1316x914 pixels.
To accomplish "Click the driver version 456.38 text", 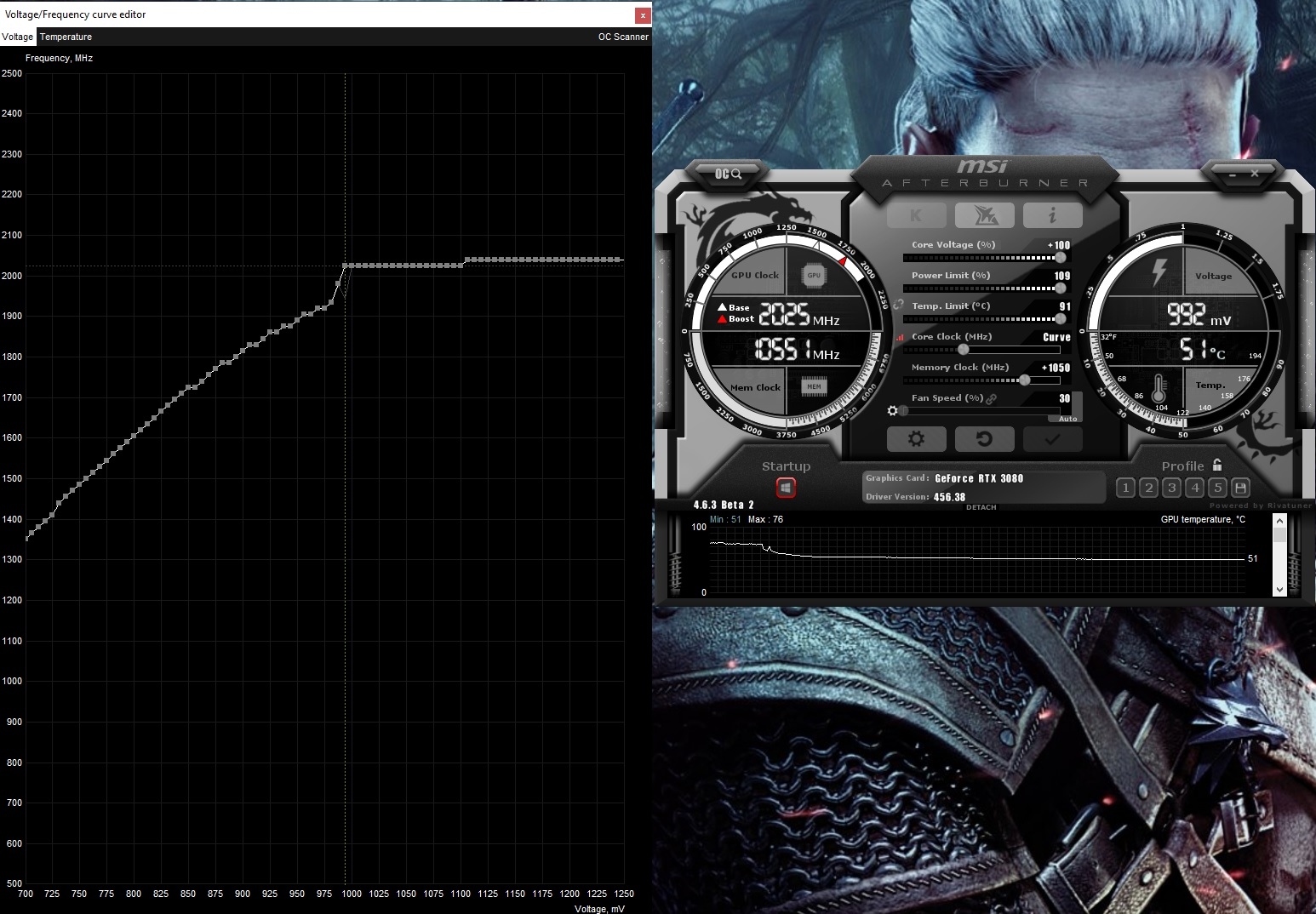I will [949, 497].
